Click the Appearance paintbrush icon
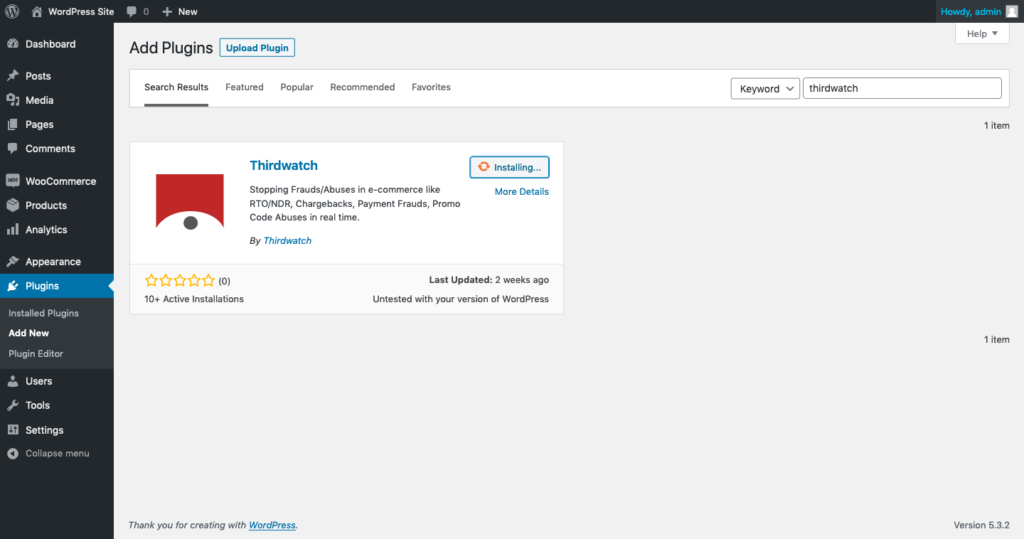This screenshot has width=1024, height=539. point(12,261)
